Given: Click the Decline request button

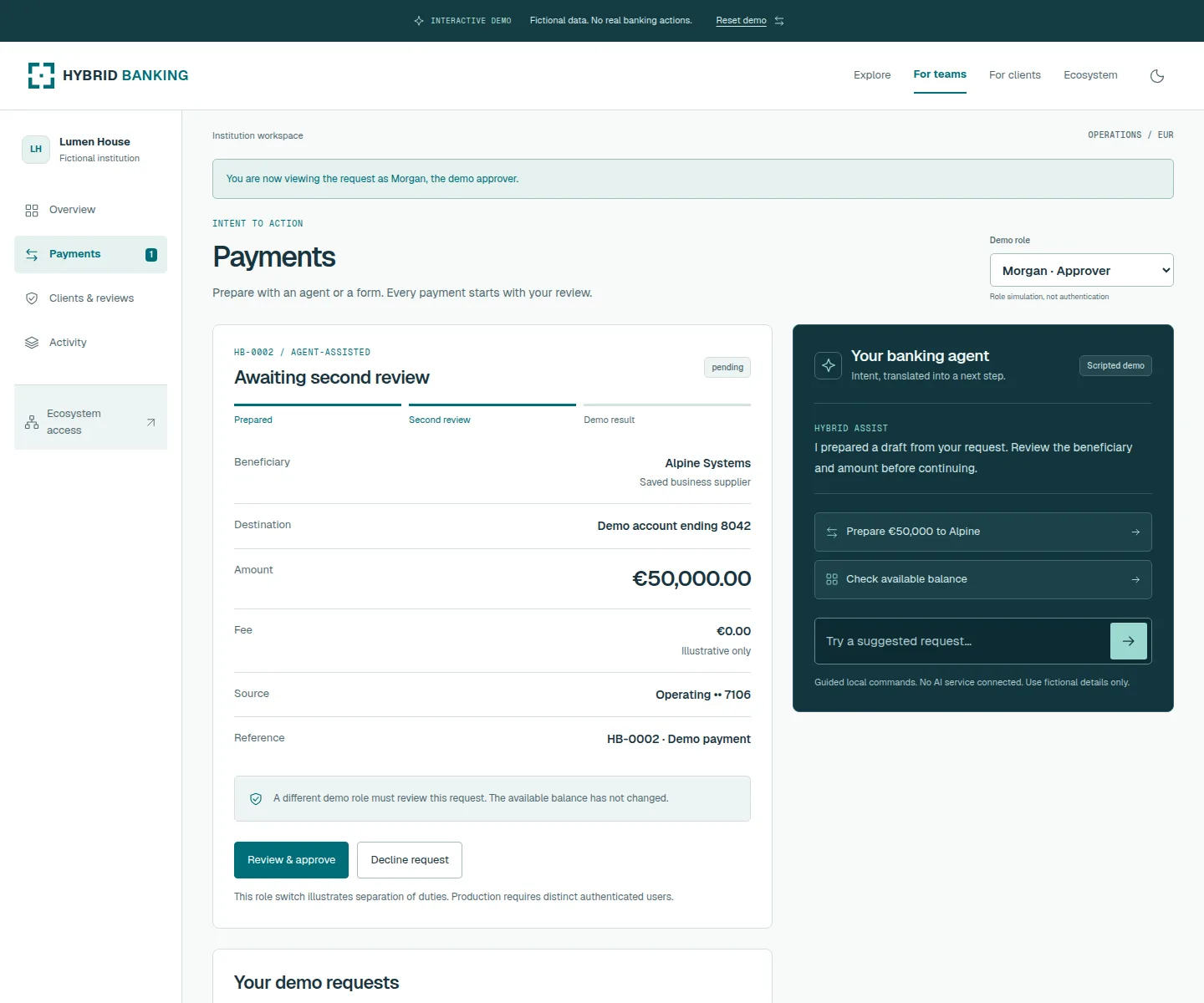Looking at the screenshot, I should (x=410, y=860).
